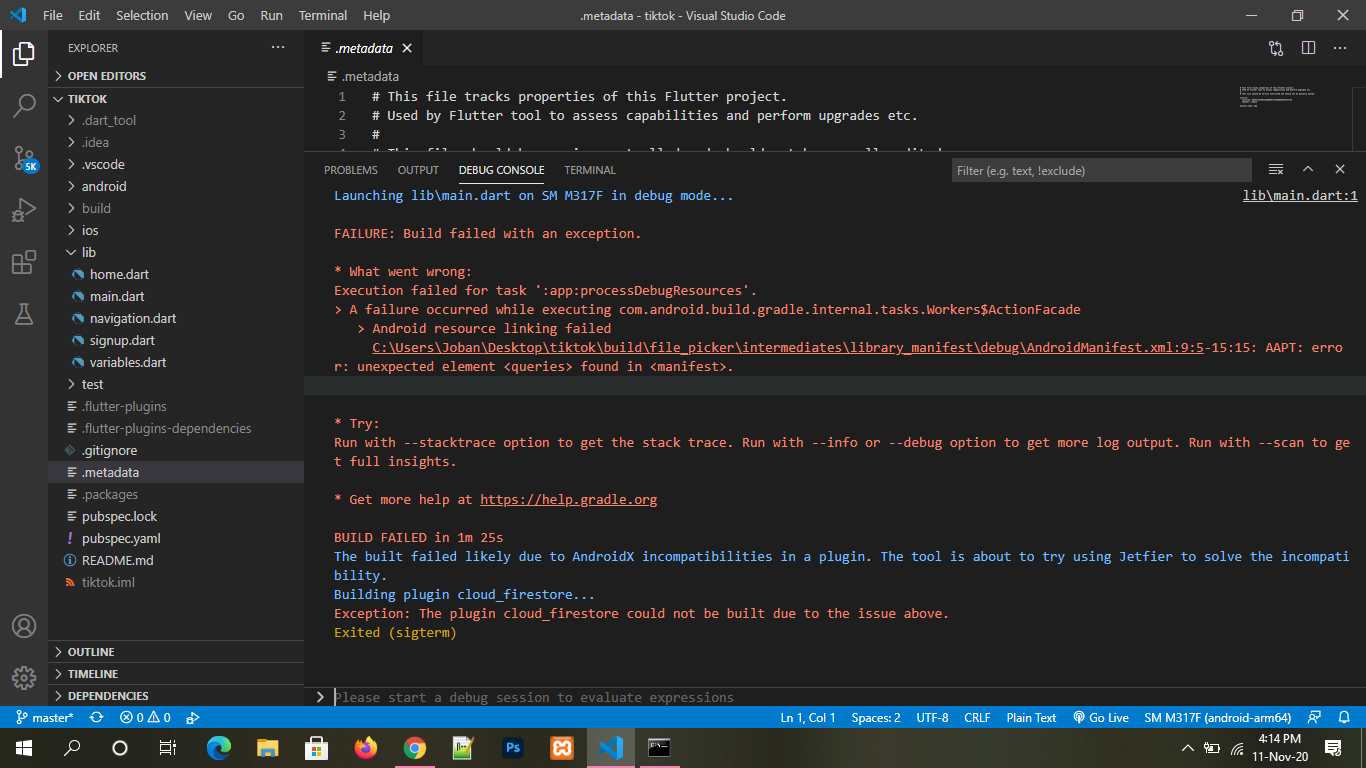Open README.md file
The width and height of the screenshot is (1366, 768).
(x=176, y=560)
